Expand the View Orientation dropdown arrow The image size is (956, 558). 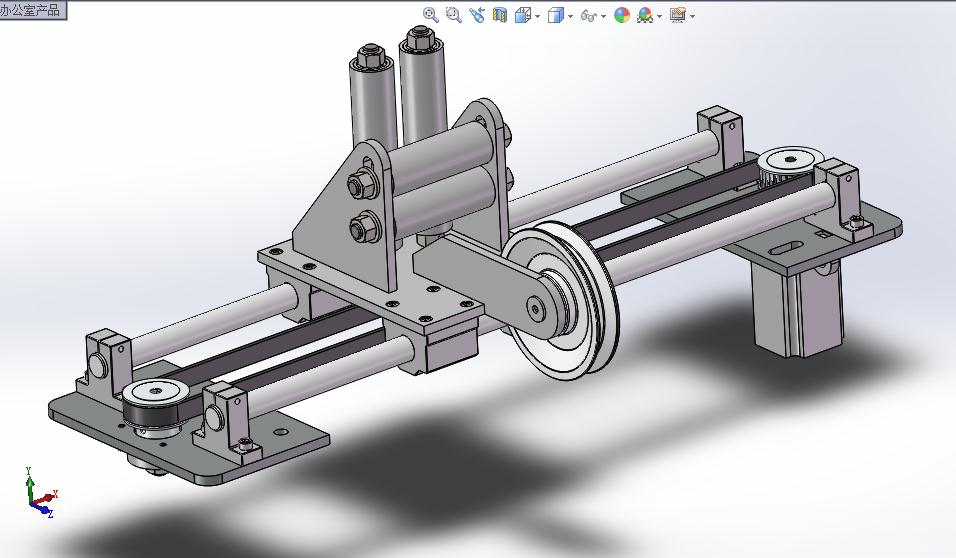[x=537, y=16]
